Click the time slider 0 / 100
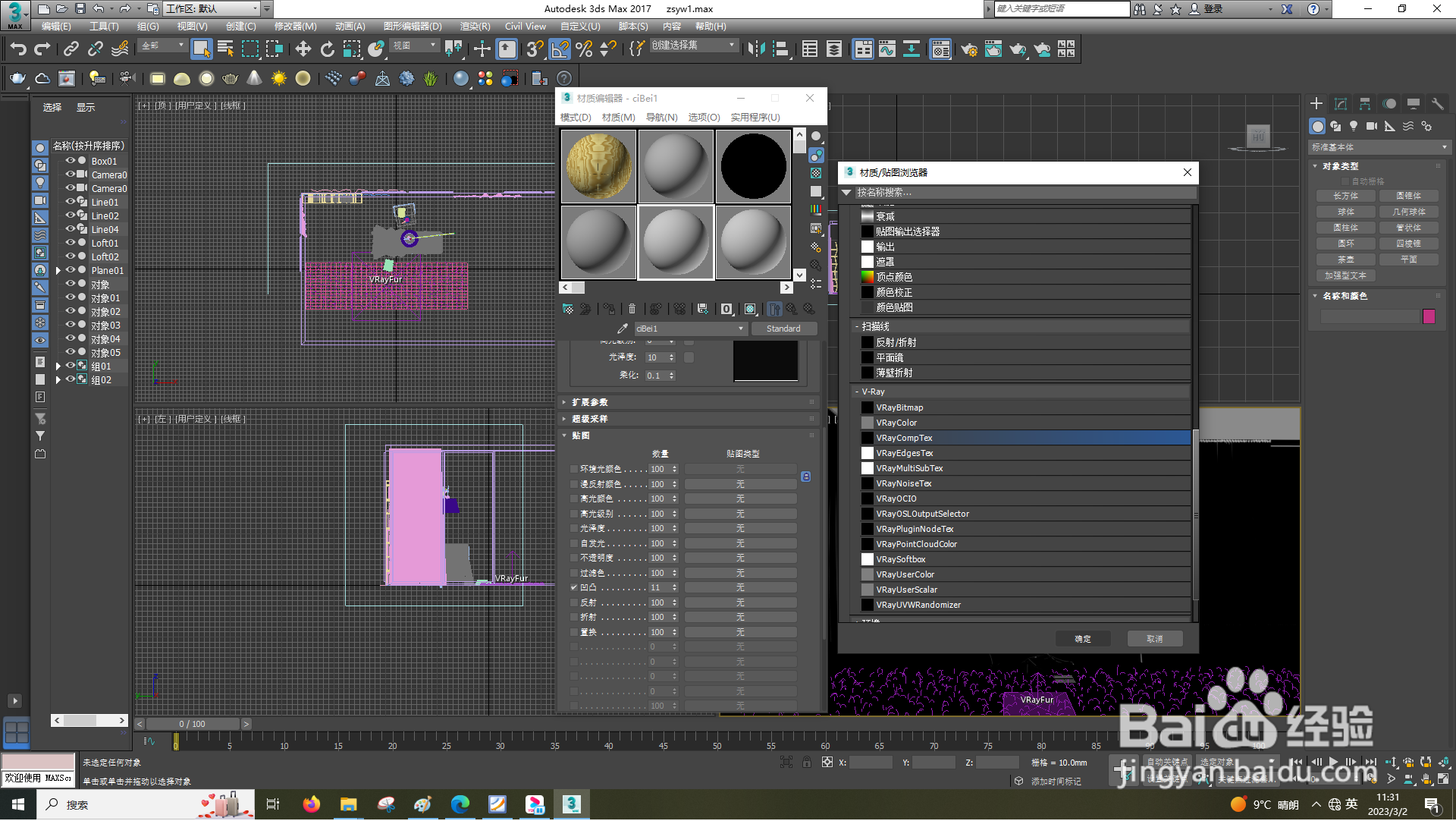 (x=193, y=725)
